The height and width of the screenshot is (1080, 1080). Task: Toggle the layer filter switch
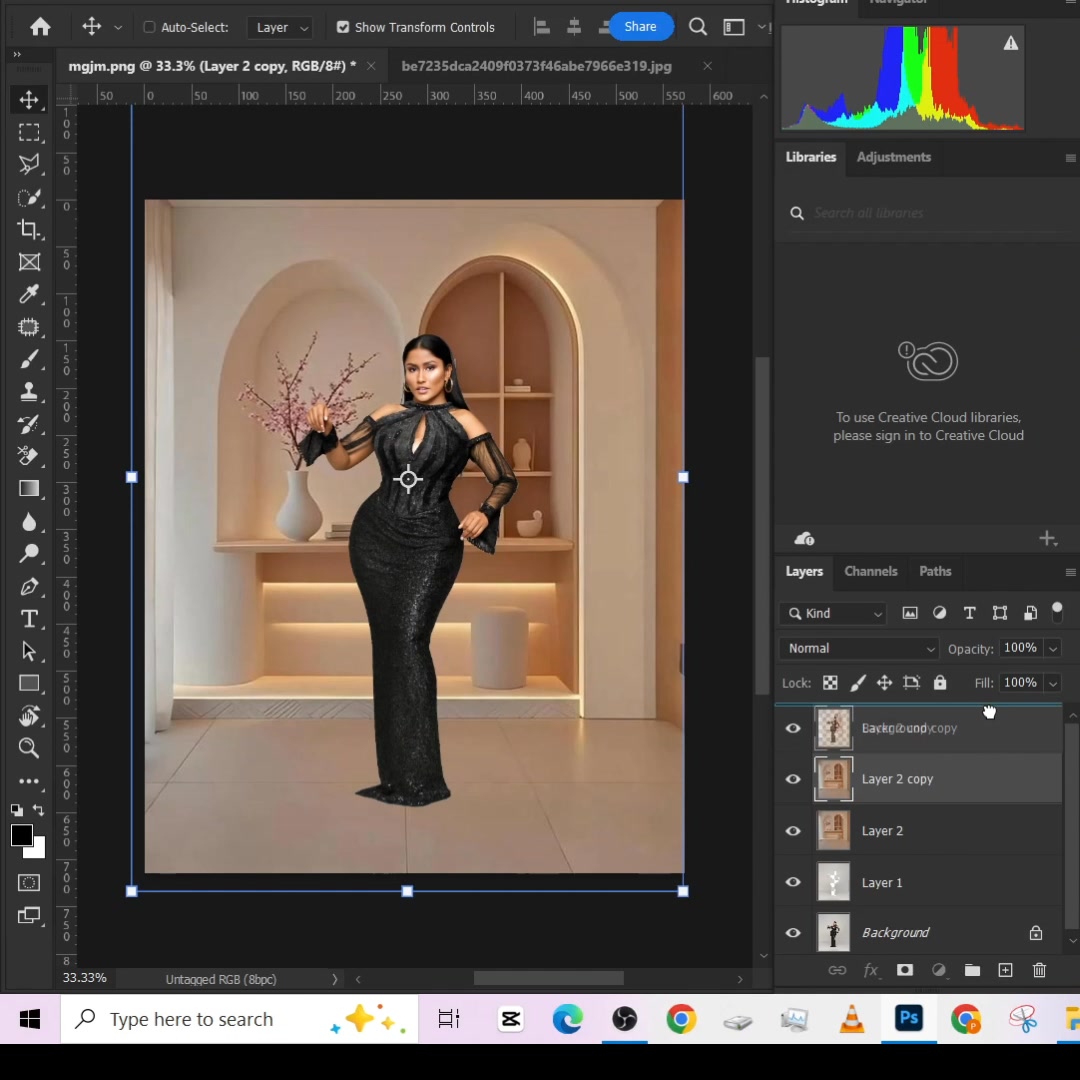tap(1057, 612)
